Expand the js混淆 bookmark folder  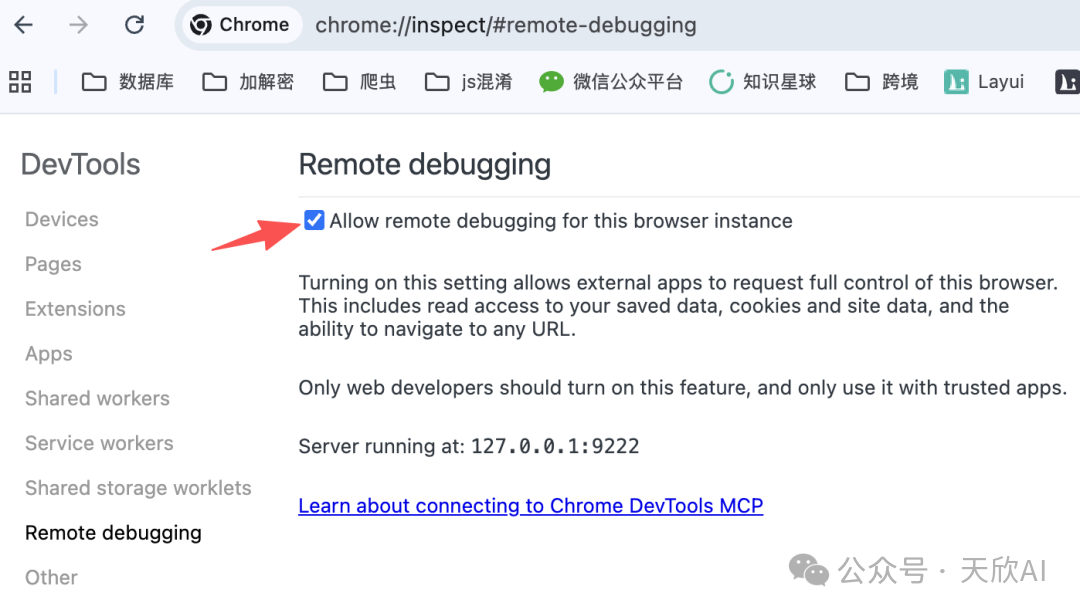[x=468, y=82]
